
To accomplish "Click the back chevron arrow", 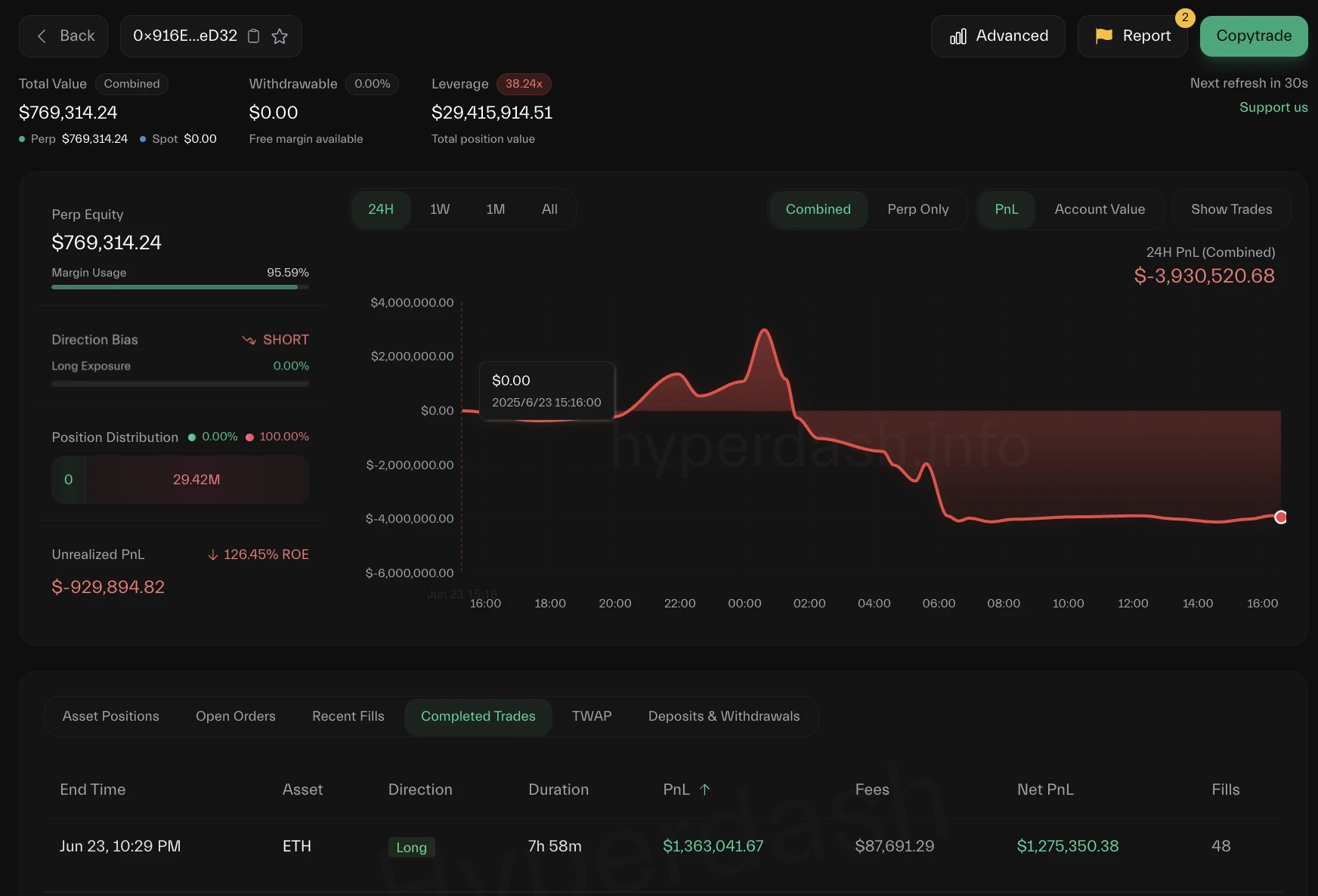I will pos(42,36).
